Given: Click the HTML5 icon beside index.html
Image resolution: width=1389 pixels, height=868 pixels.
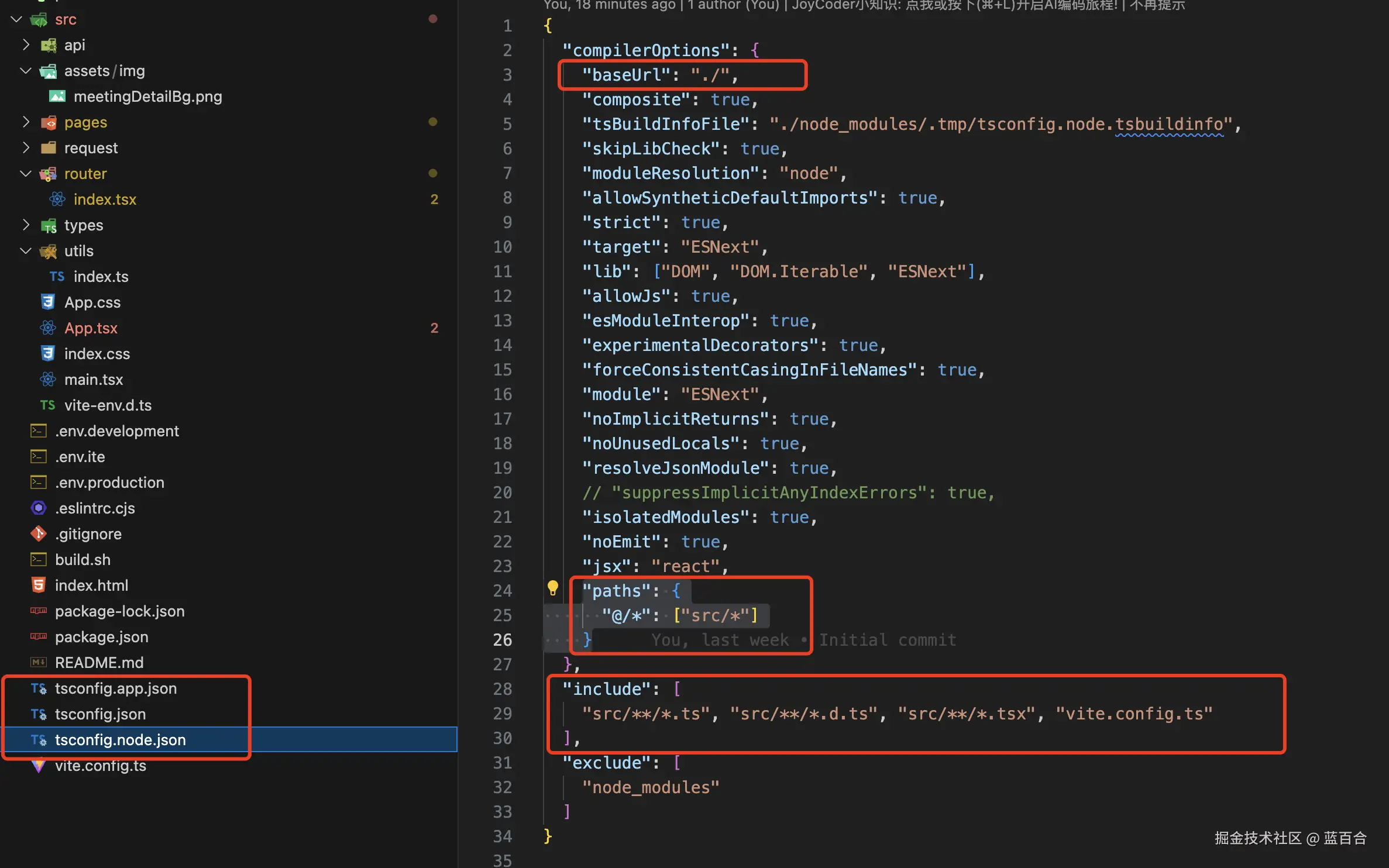Looking at the screenshot, I should point(39,585).
